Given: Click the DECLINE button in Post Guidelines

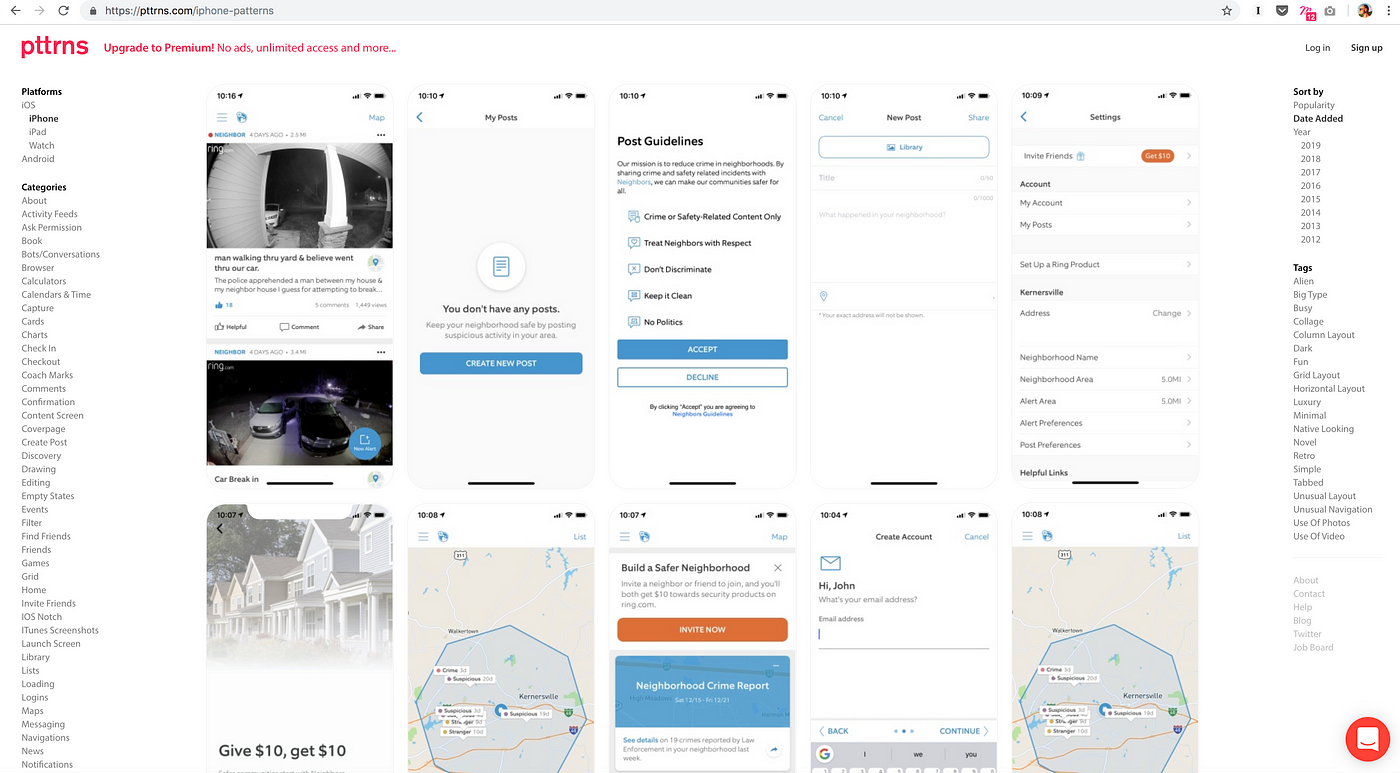Looking at the screenshot, I should (702, 377).
